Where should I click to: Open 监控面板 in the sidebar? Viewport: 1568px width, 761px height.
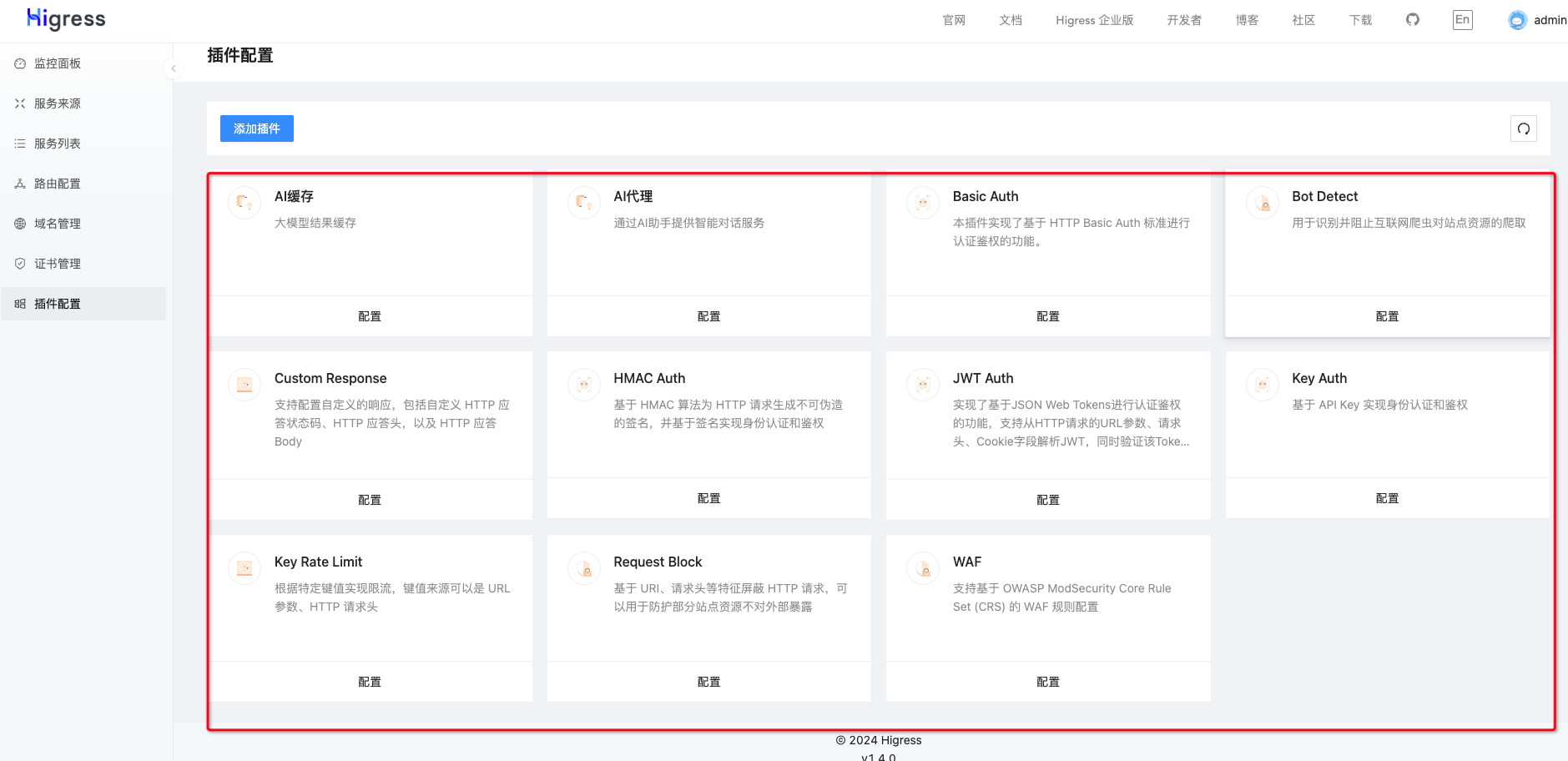tap(83, 63)
